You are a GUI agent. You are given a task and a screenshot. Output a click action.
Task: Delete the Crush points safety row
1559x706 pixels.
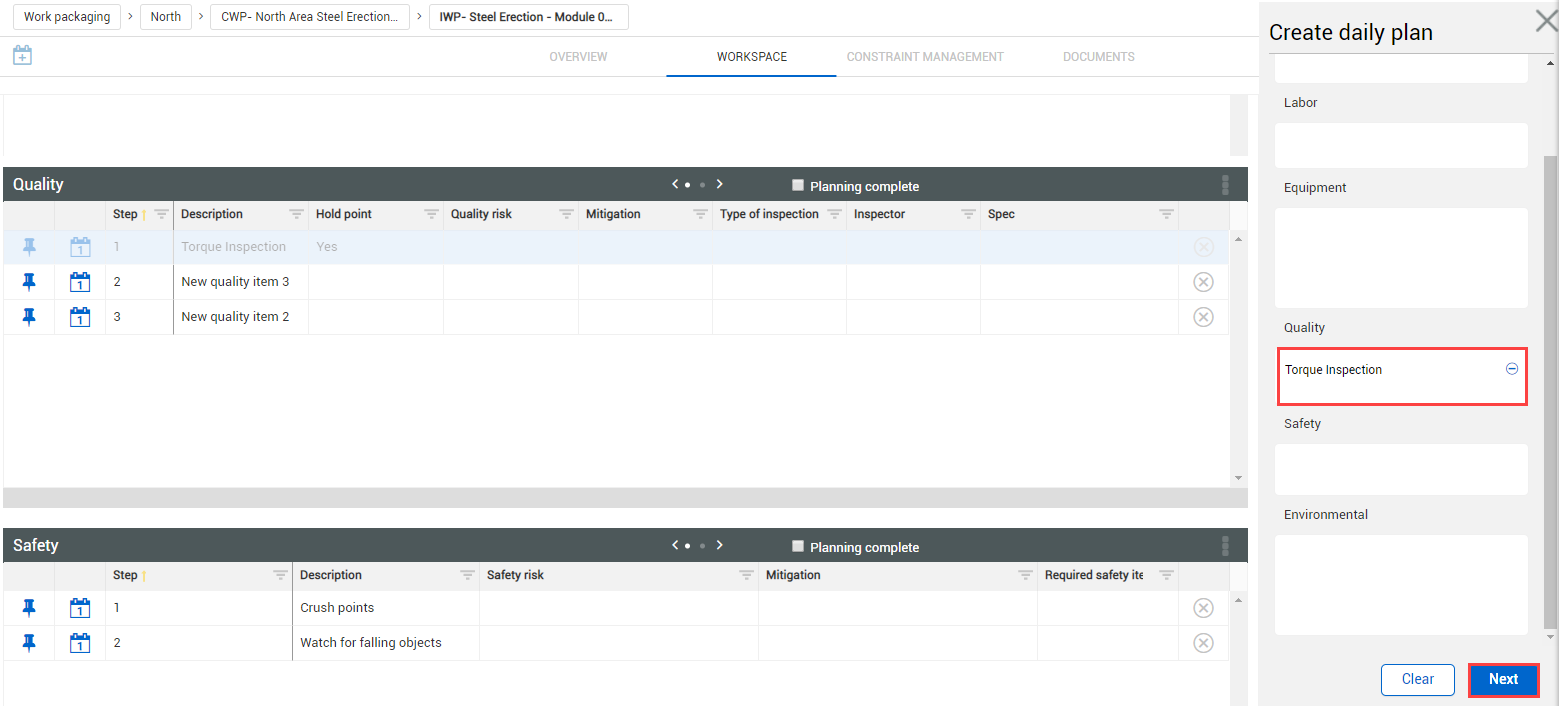point(1203,608)
